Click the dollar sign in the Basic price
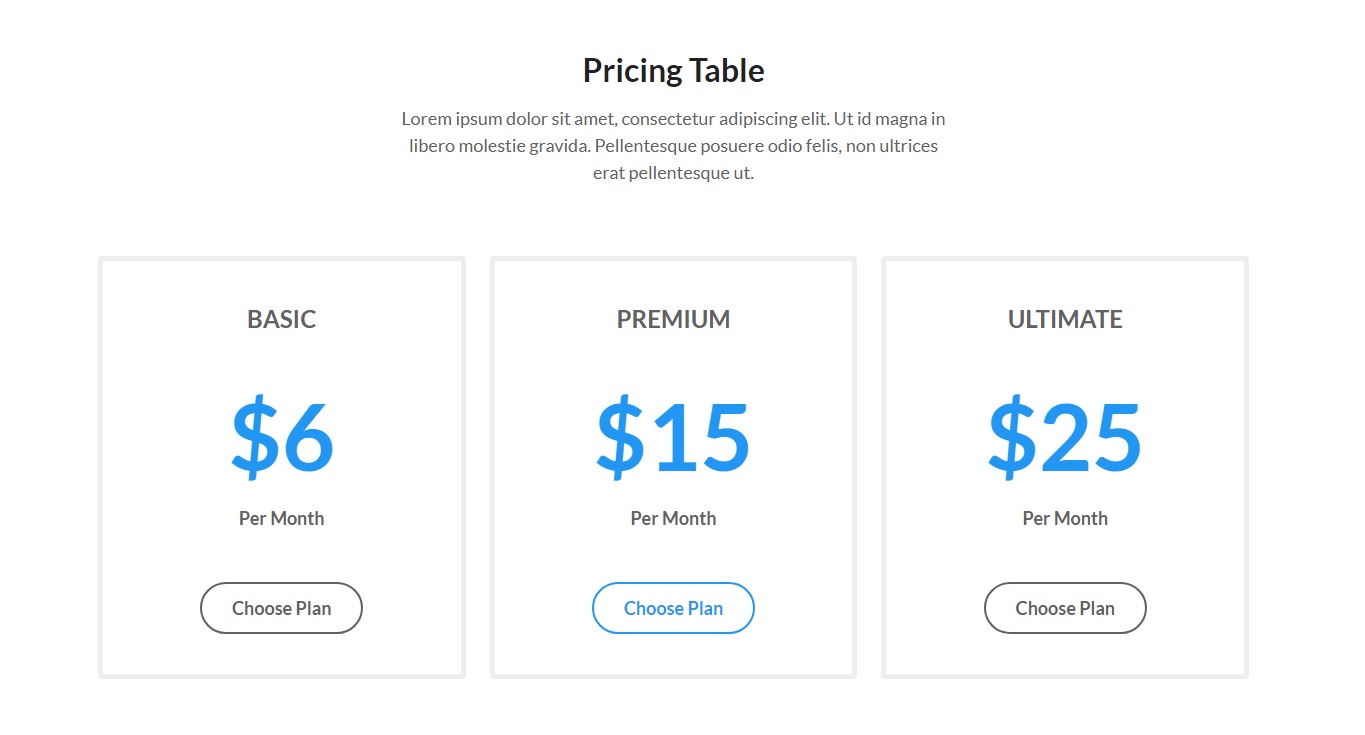1365x735 pixels. point(254,437)
